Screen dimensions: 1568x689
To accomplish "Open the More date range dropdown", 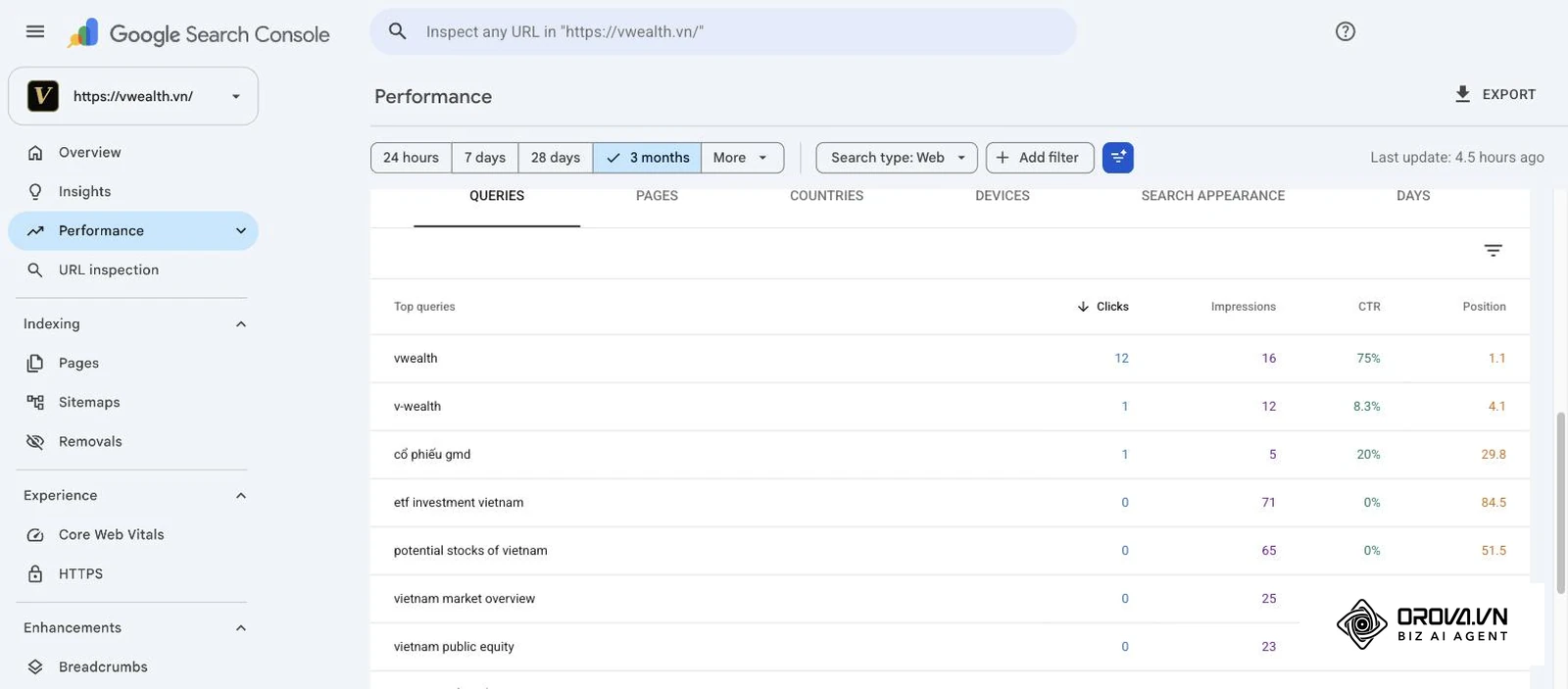I will tap(742, 158).
